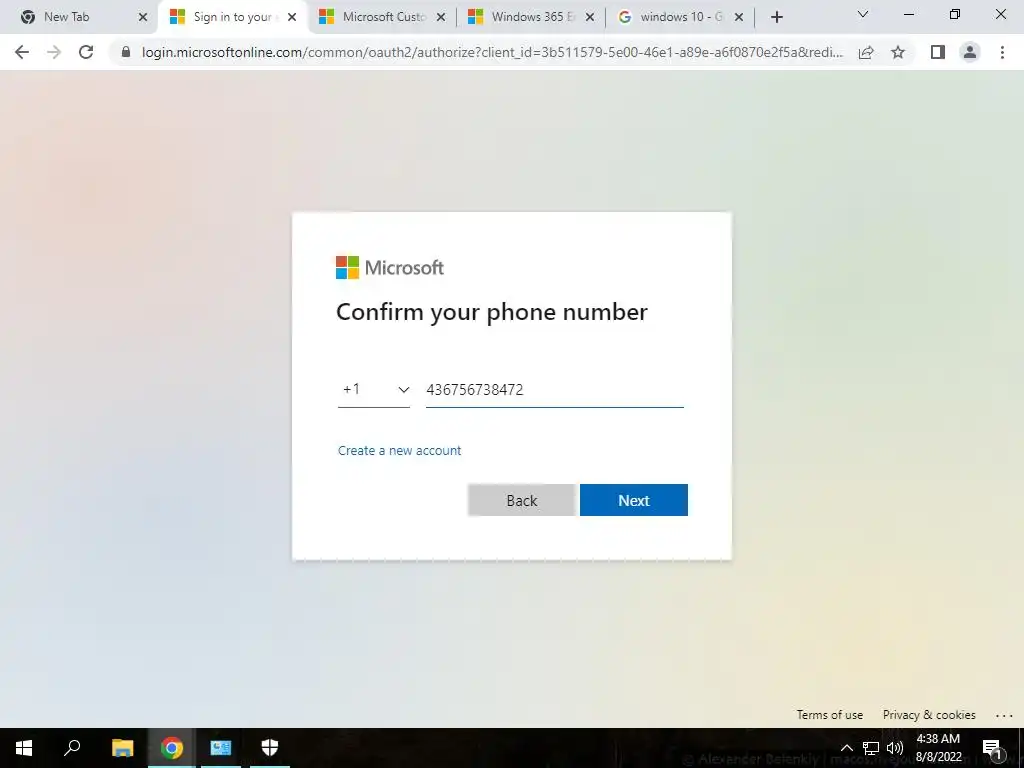Open the blue window app beside File Explorer

pos(221,748)
